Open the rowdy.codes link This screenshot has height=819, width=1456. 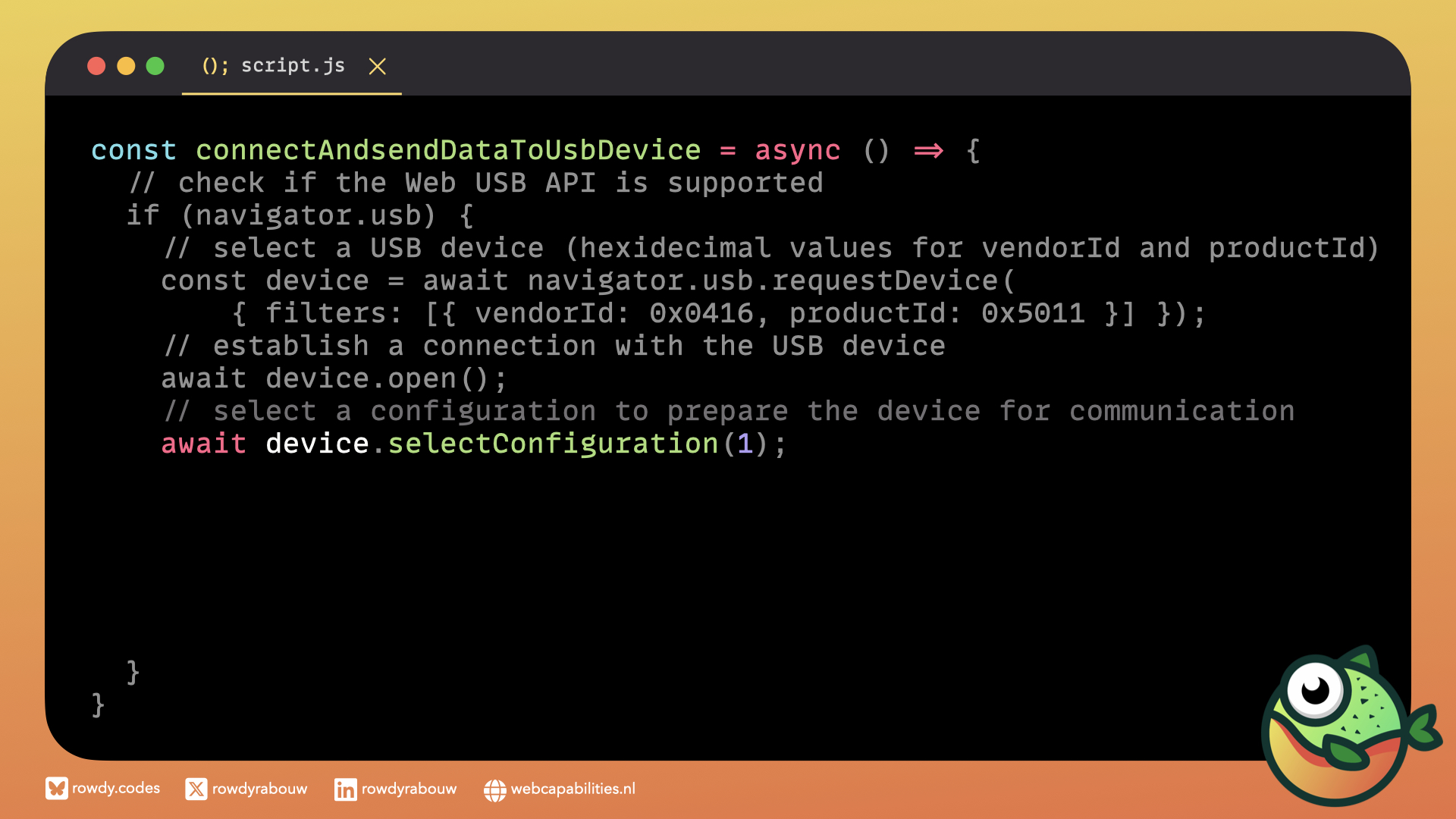tap(116, 789)
